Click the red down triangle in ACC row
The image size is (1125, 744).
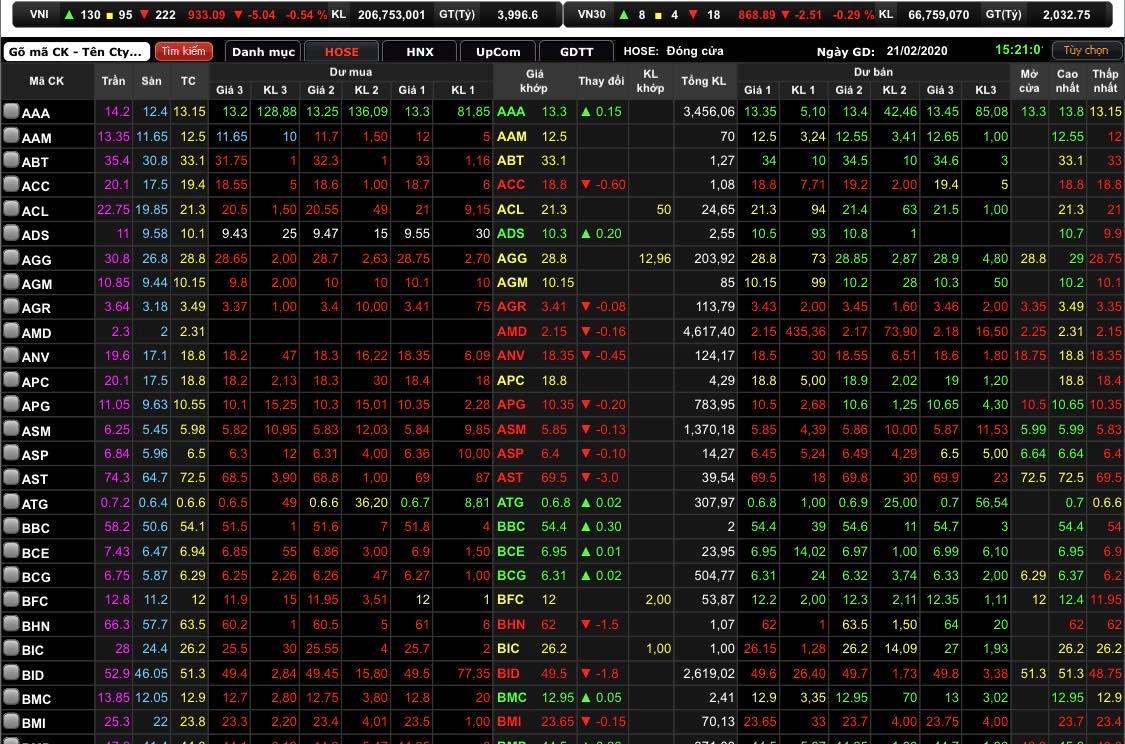586,185
